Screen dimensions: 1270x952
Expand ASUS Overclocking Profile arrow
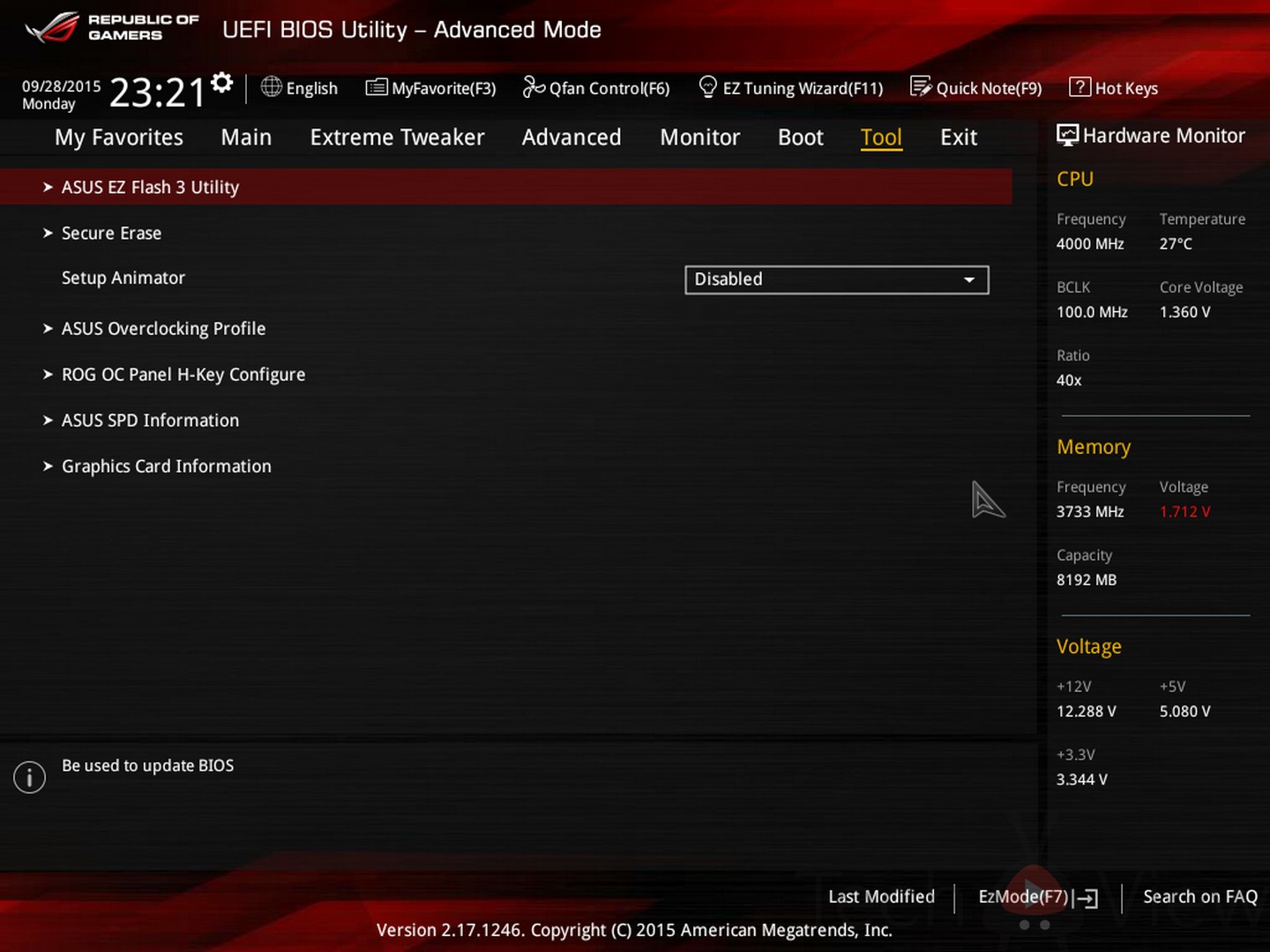pyautogui.click(x=48, y=328)
